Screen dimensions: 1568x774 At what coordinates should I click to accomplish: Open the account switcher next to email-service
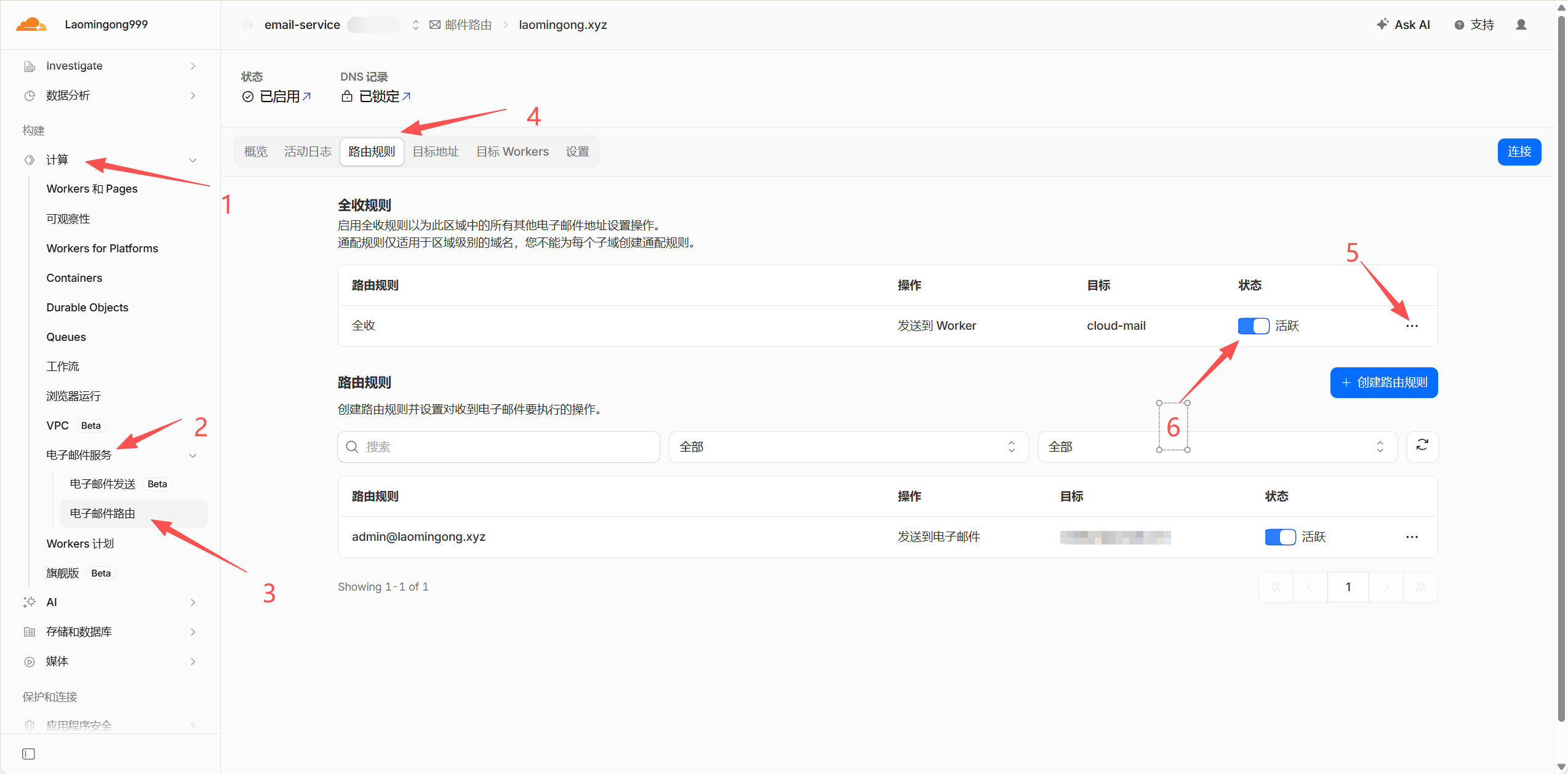click(415, 25)
